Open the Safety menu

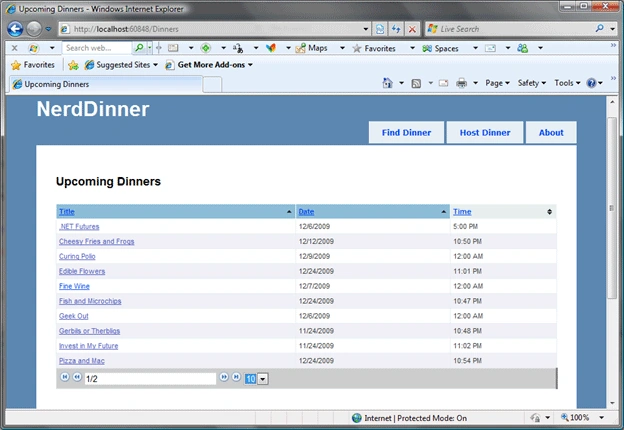(x=532, y=83)
